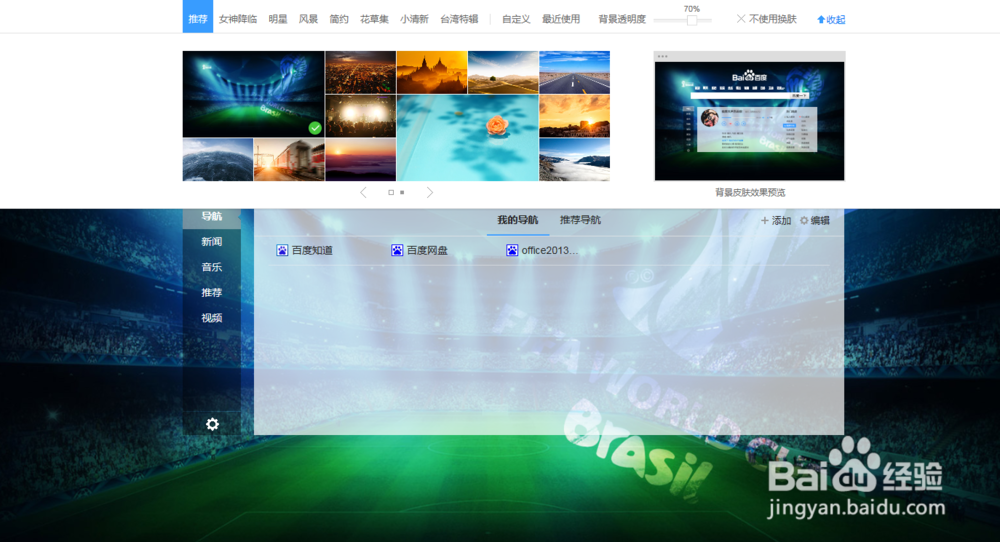Select the ocean wave skin thumbnail
Viewport: 1000px width, 542px height.
click(217, 159)
